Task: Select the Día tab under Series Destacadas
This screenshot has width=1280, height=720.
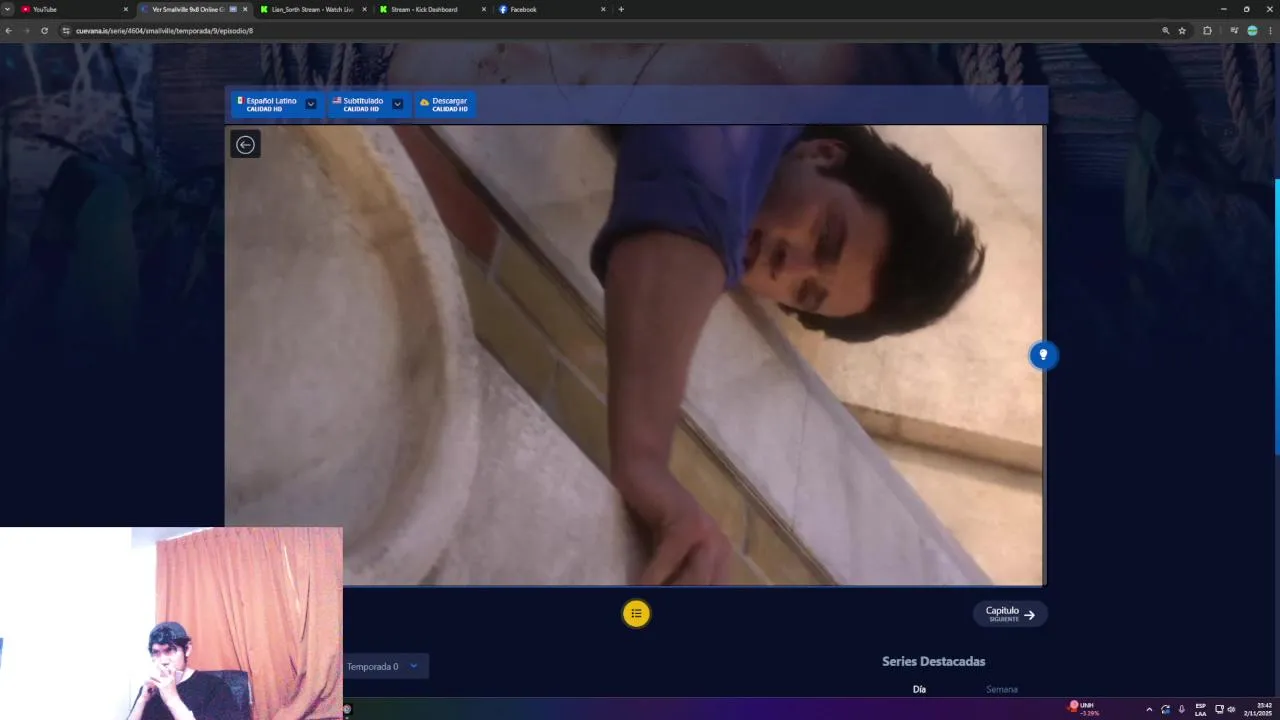Action: coord(919,689)
